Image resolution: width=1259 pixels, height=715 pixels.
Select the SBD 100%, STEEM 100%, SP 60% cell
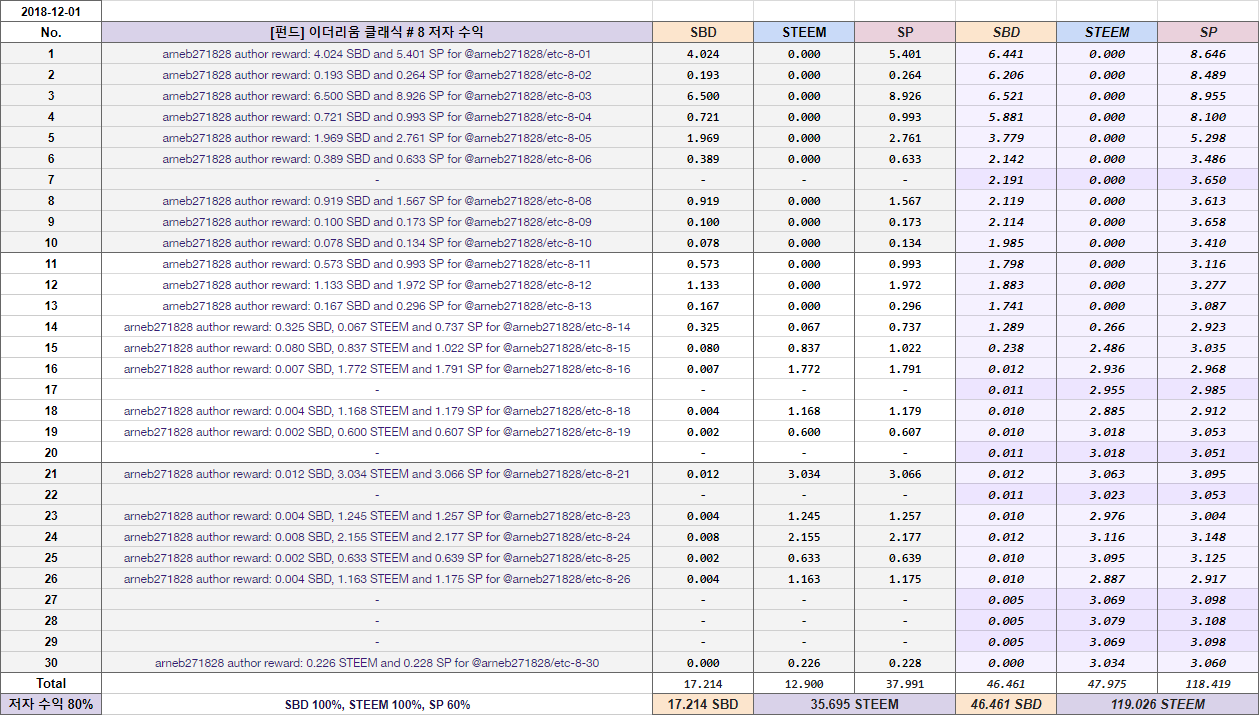click(x=377, y=704)
